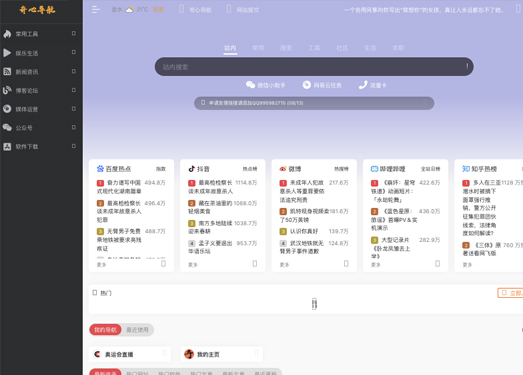Open the 奥运会直播 site card
The width and height of the screenshot is (523, 375).
(x=130, y=354)
